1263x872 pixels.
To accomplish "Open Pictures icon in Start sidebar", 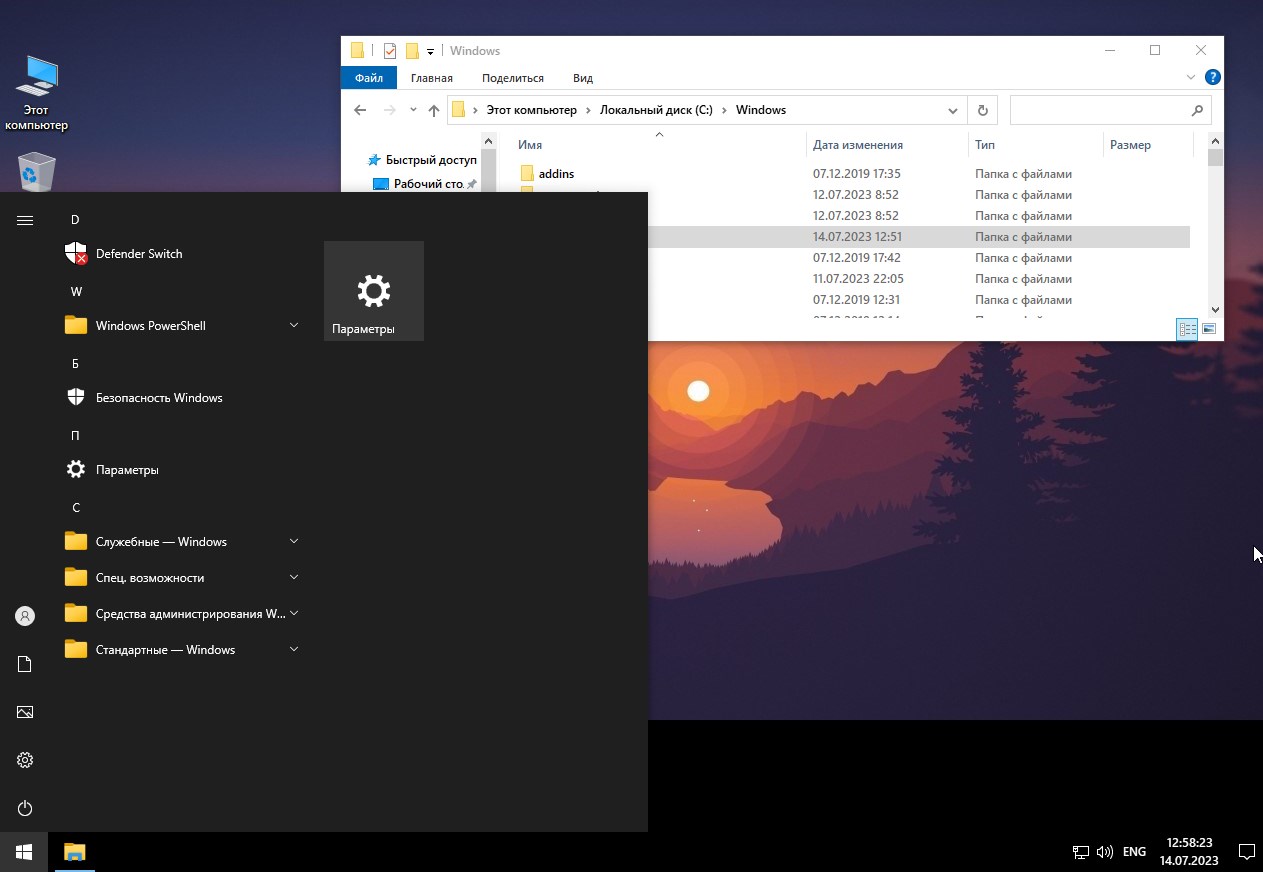I will [25, 712].
